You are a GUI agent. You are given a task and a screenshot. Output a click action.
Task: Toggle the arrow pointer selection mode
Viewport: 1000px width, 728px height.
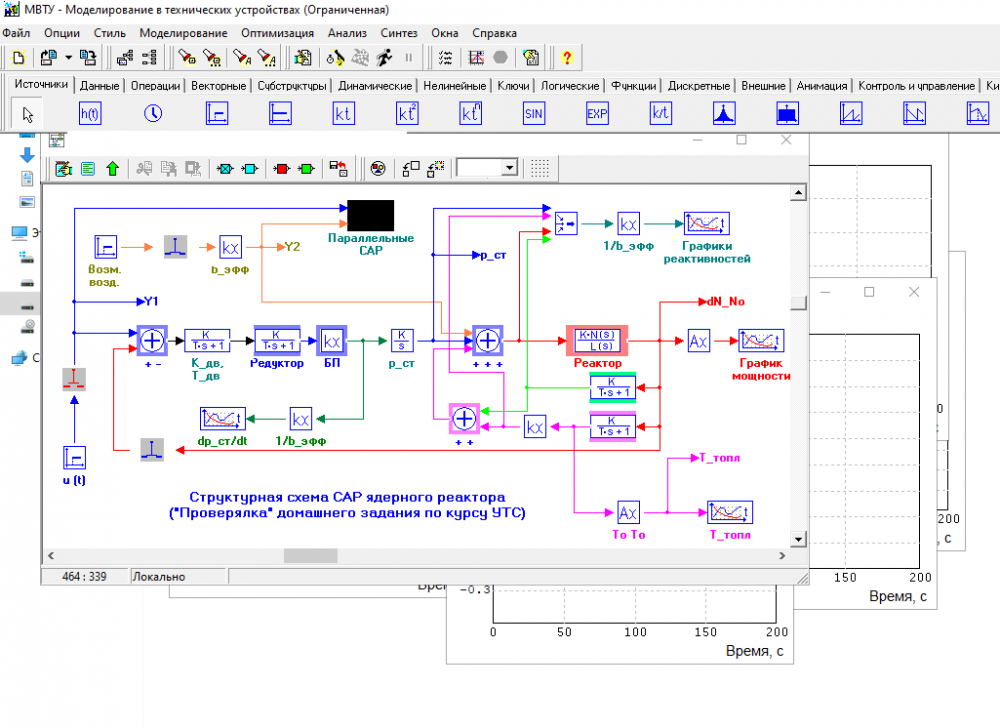coord(29,114)
